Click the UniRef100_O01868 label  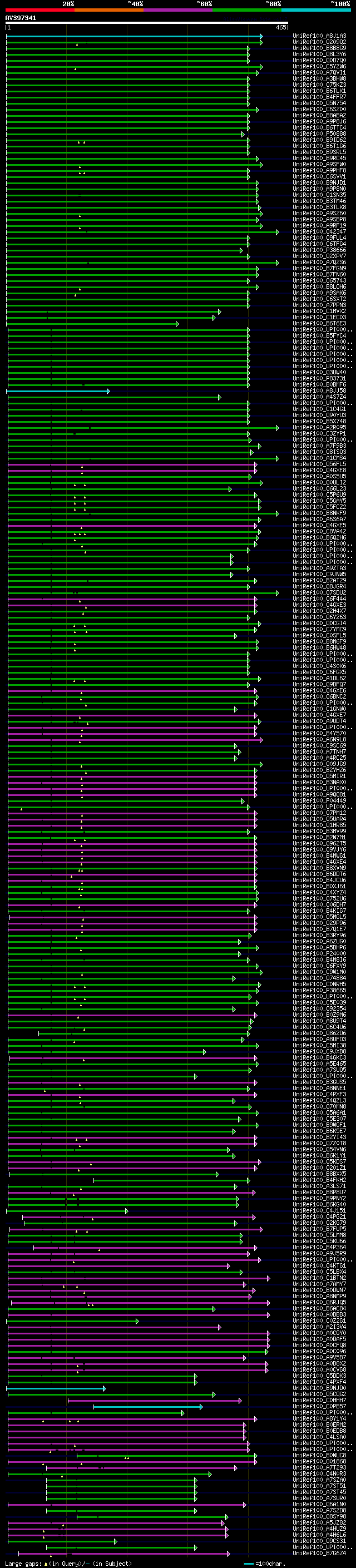tap(319, 1461)
